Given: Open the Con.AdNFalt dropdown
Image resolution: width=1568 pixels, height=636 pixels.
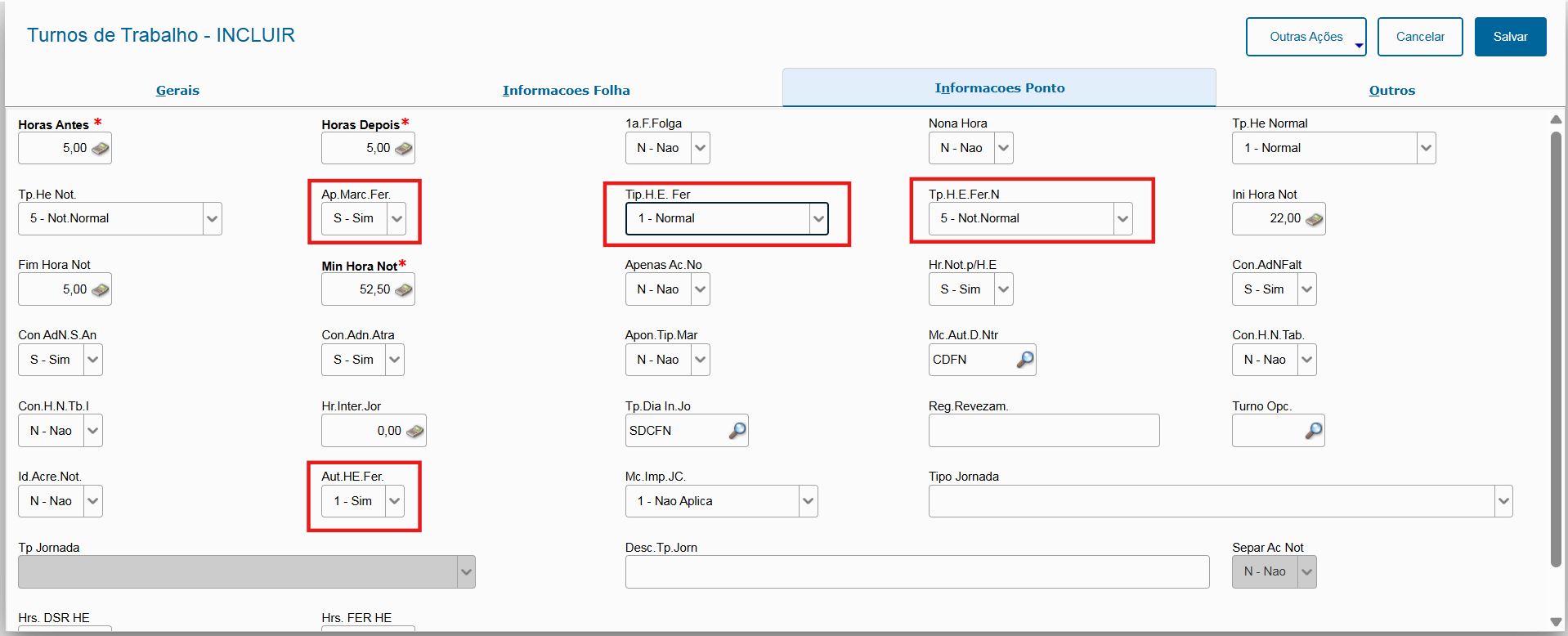Looking at the screenshot, I should (x=1306, y=289).
